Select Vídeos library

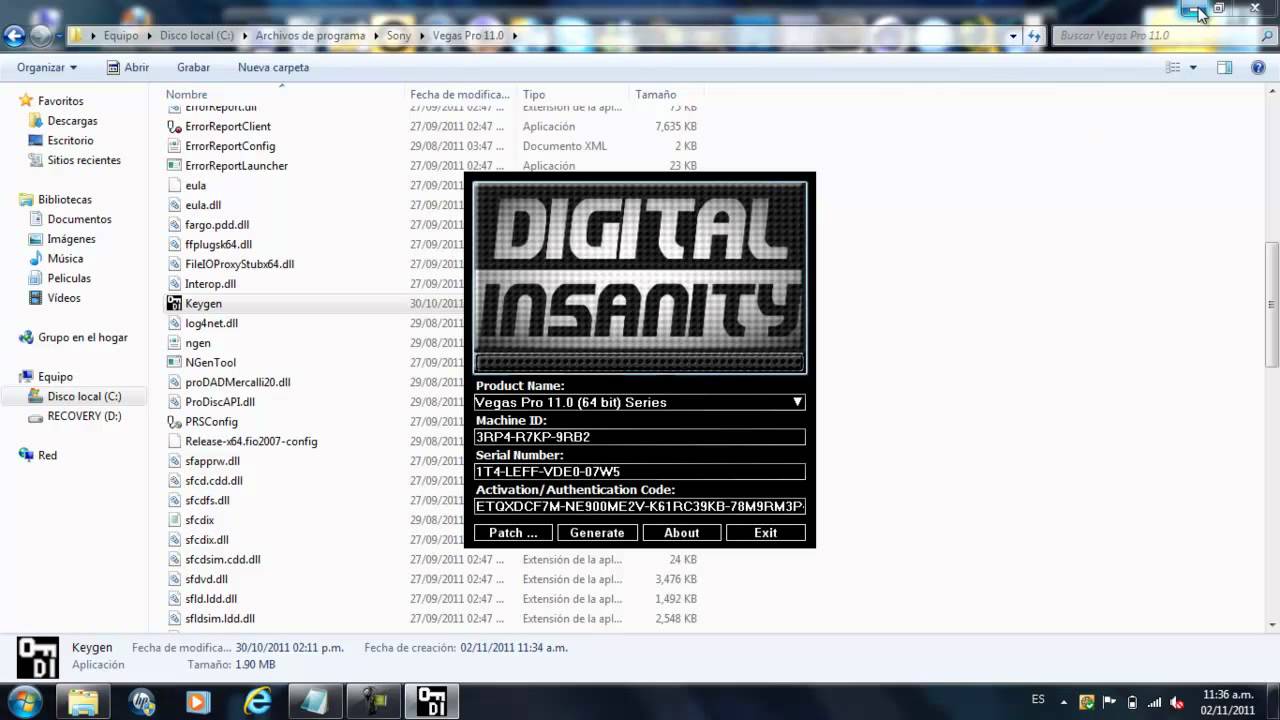[64, 298]
